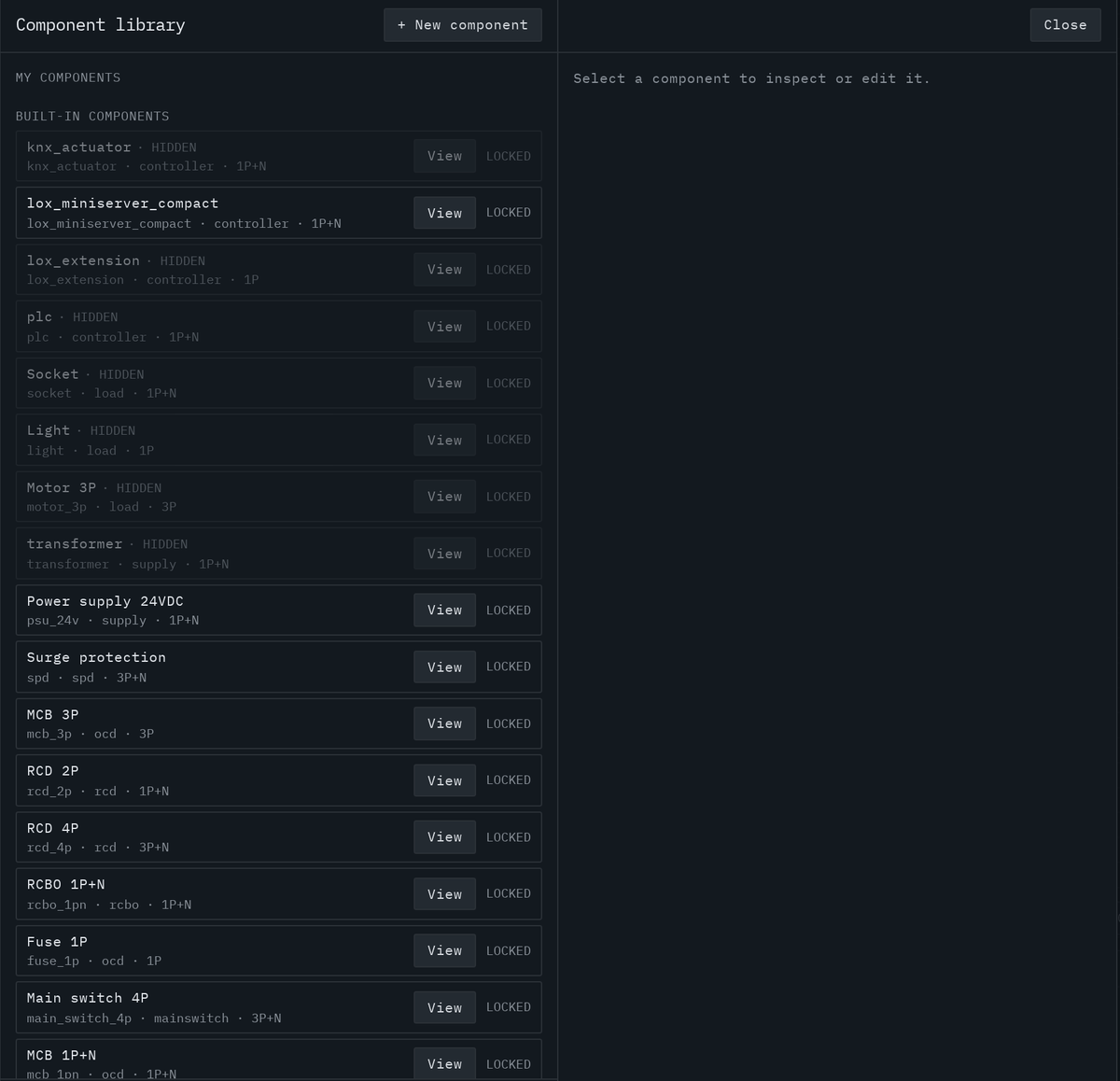Click the 'Select a component to inspect' message
This screenshot has height=1081, width=1120.
tap(751, 78)
